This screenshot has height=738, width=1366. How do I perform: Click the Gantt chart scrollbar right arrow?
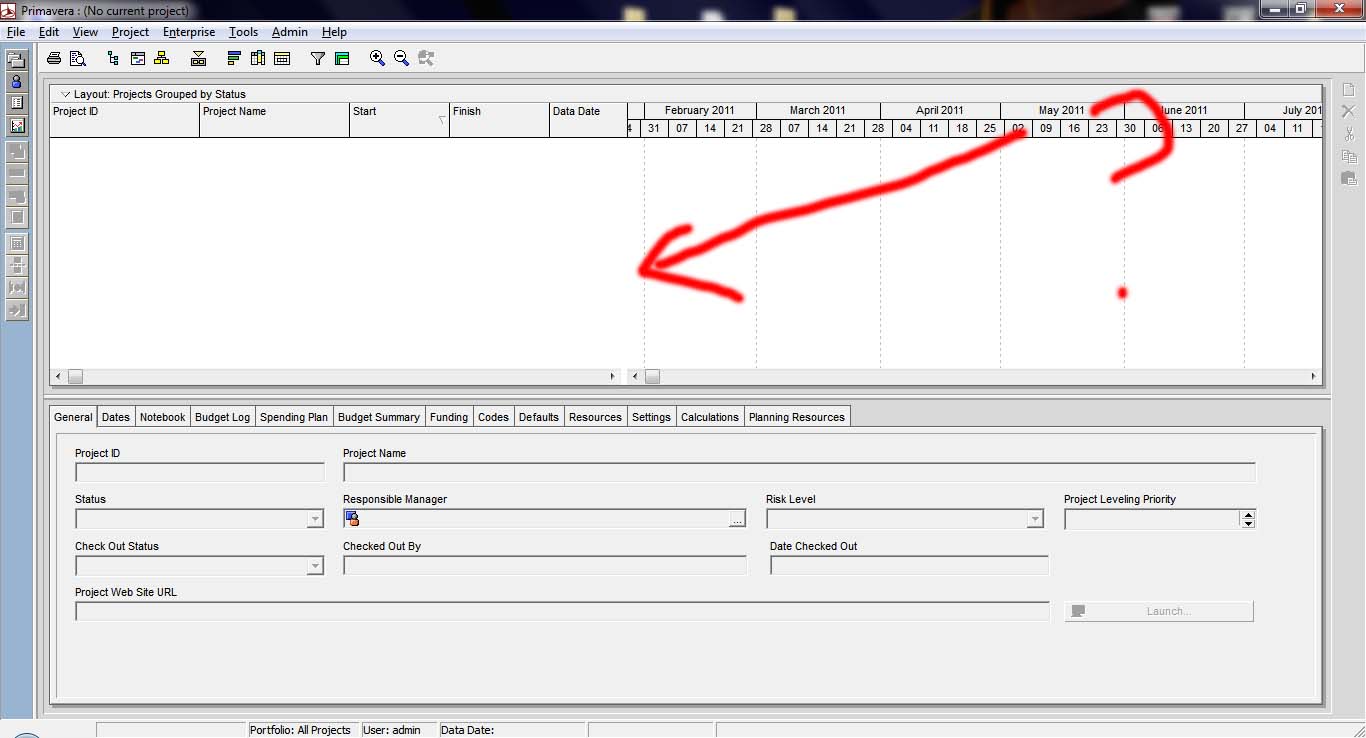tap(1314, 377)
